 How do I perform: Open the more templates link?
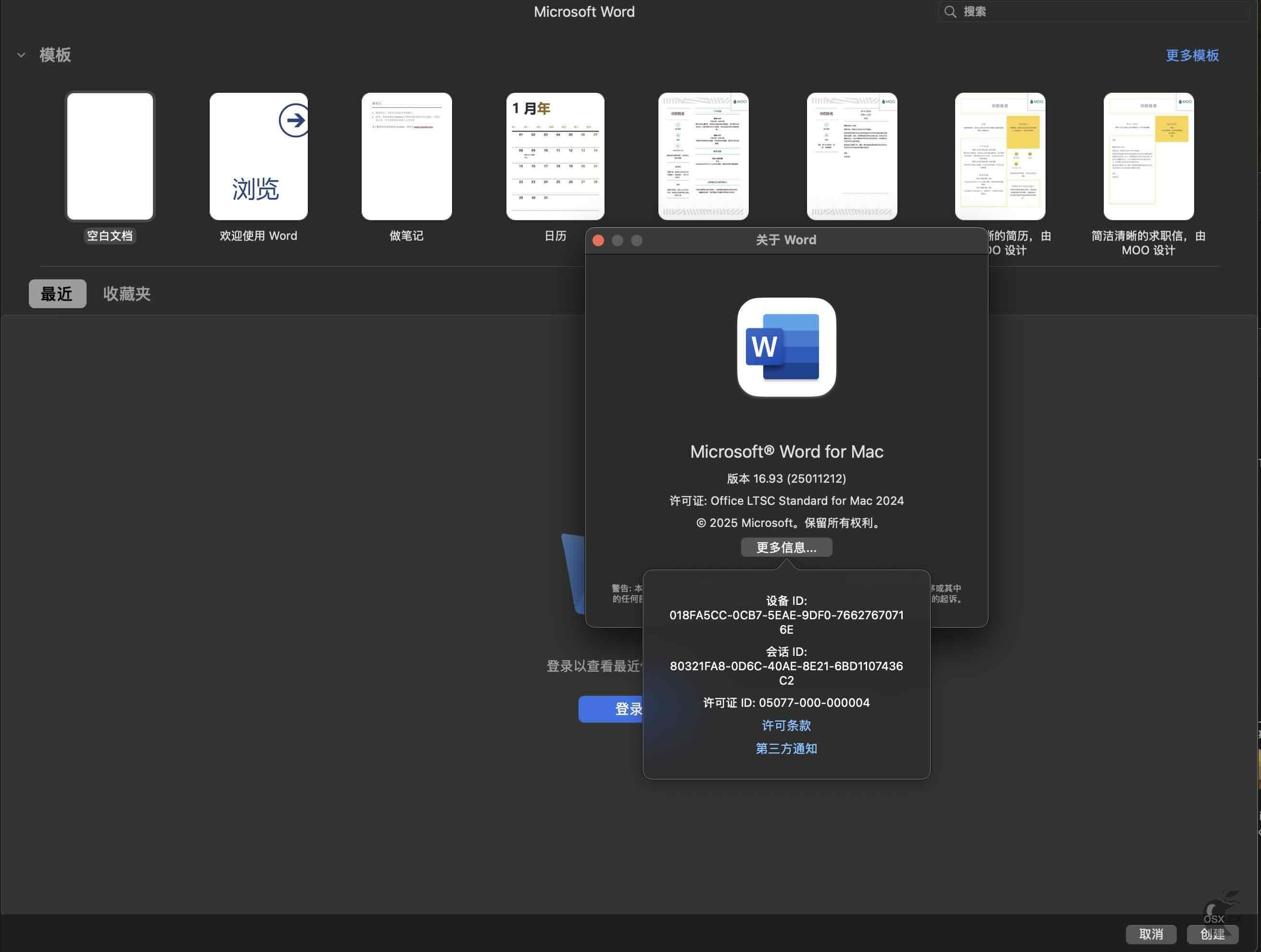pyautogui.click(x=1192, y=55)
